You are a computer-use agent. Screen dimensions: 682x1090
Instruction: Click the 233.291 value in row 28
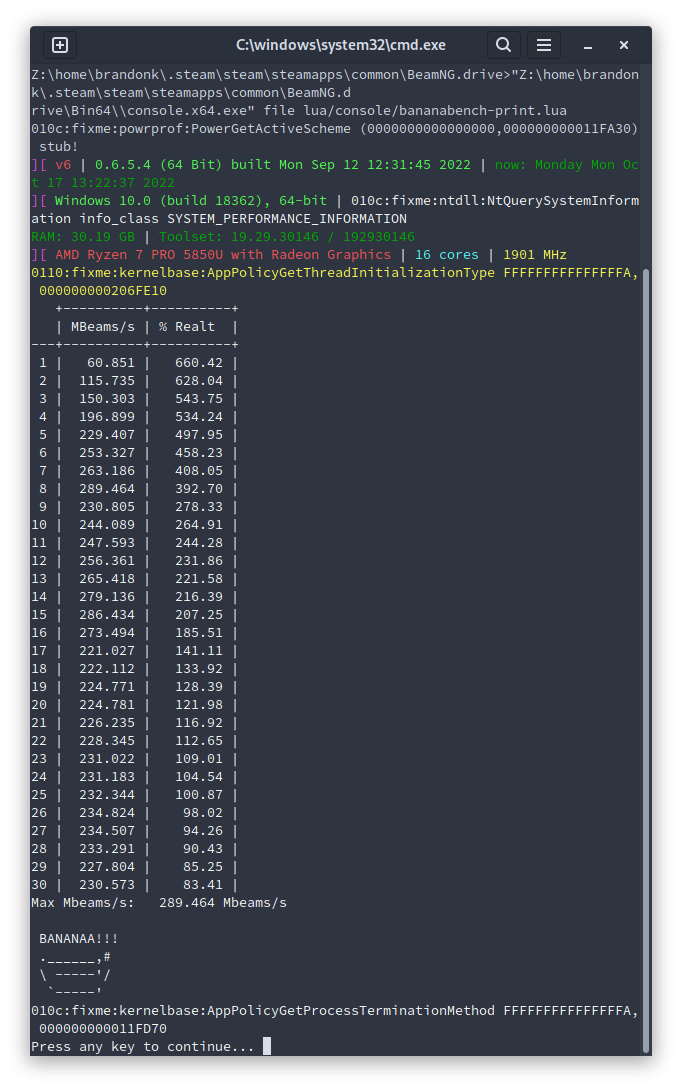point(107,849)
